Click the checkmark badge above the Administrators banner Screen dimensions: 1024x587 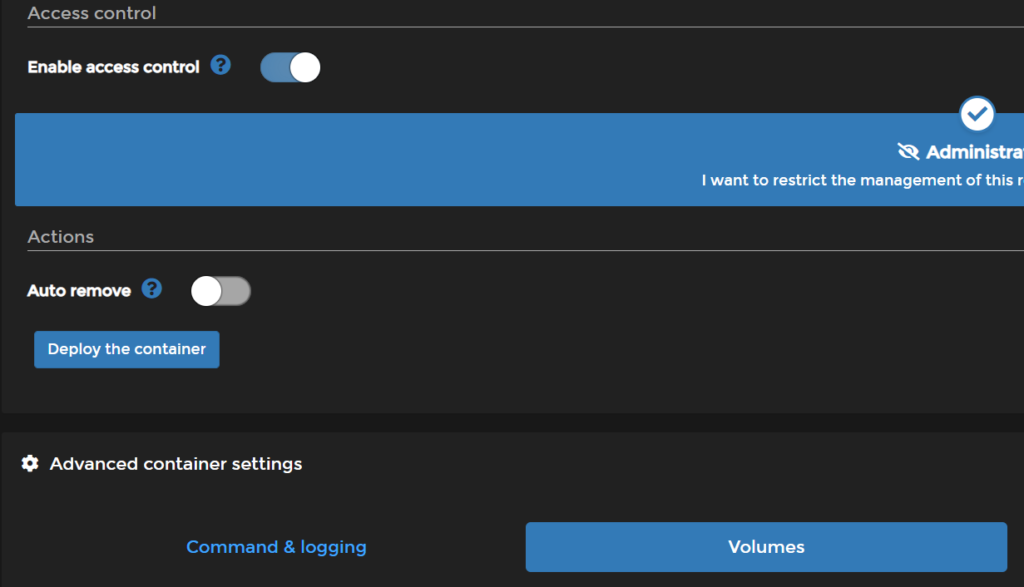click(x=976, y=114)
